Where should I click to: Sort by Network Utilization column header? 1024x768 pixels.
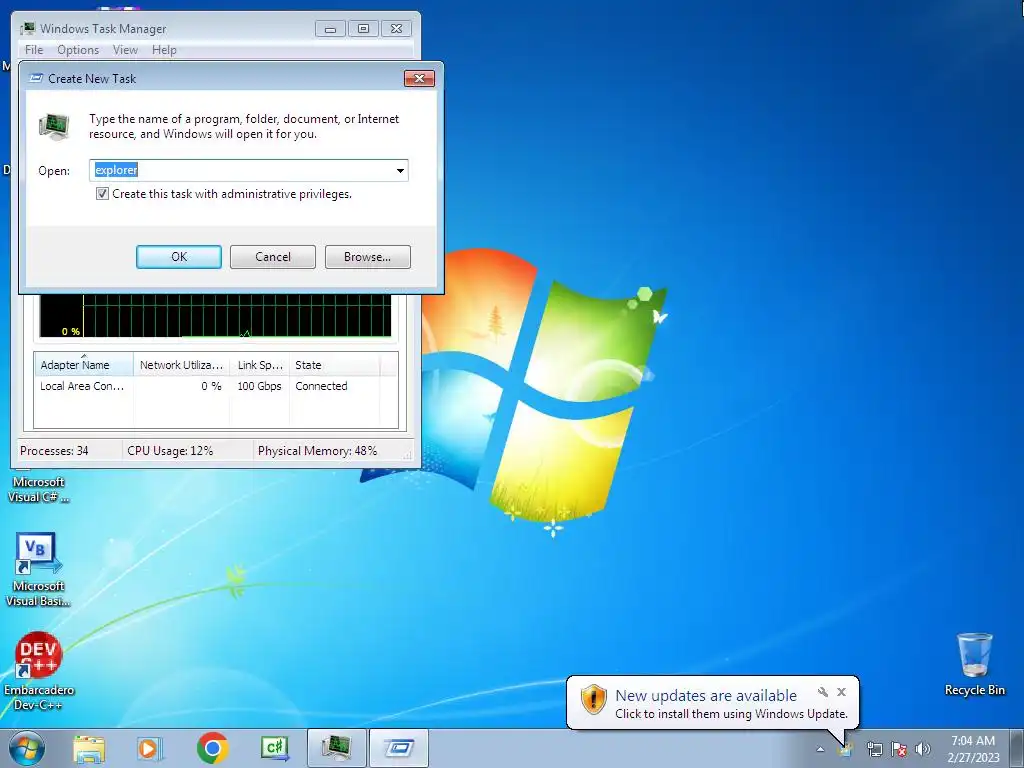(181, 364)
